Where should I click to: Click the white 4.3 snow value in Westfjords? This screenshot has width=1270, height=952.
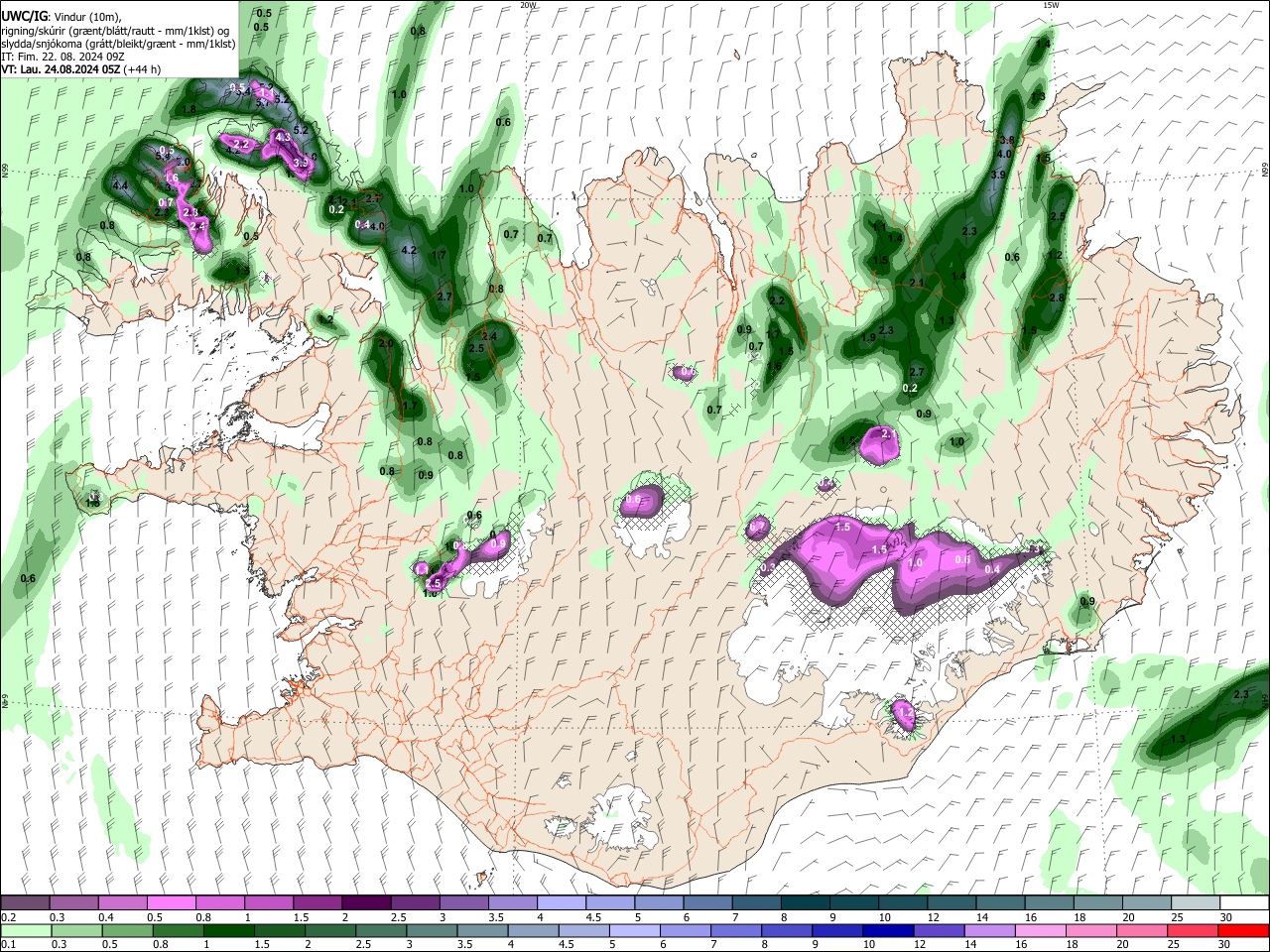[x=282, y=137]
